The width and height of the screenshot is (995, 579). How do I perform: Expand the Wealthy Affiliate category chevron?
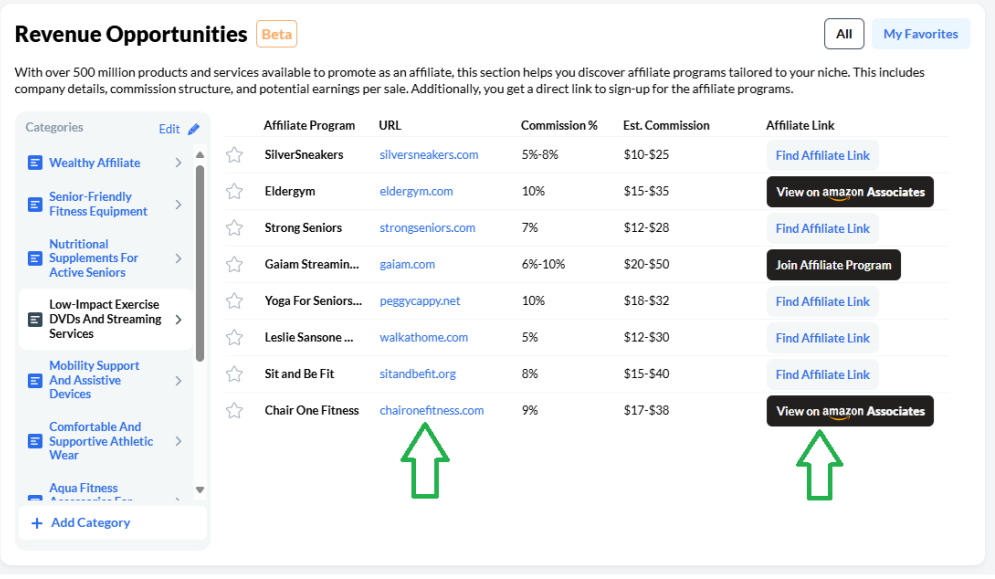(178, 163)
